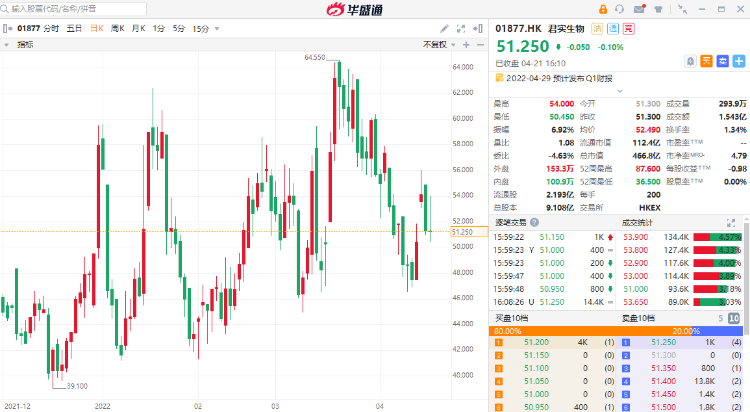This screenshot has width=750, height=412.
Task: Open the skin theme shirt icon
Action: pyautogui.click(x=658, y=9)
